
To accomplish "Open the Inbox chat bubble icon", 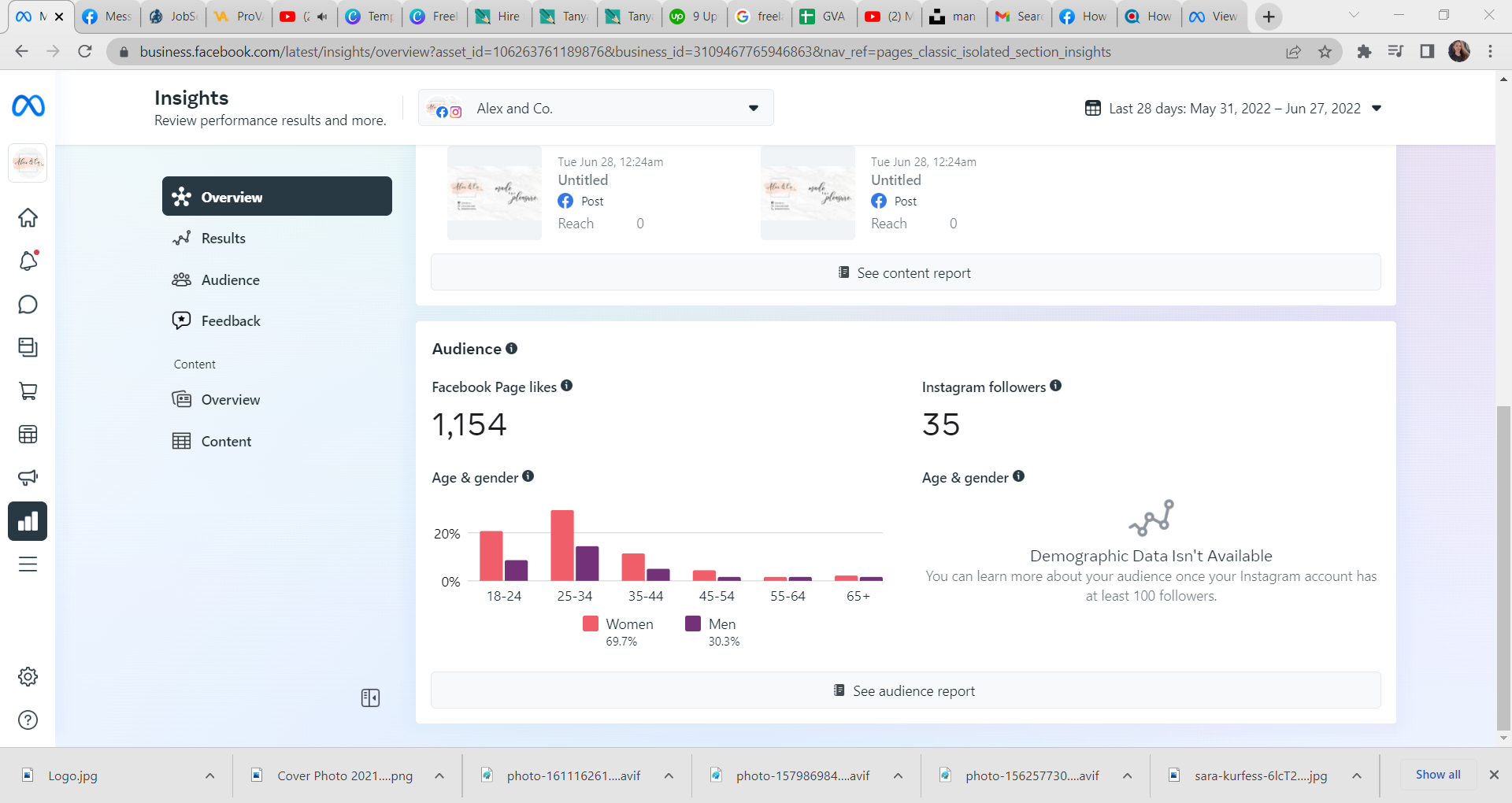I will [x=28, y=305].
